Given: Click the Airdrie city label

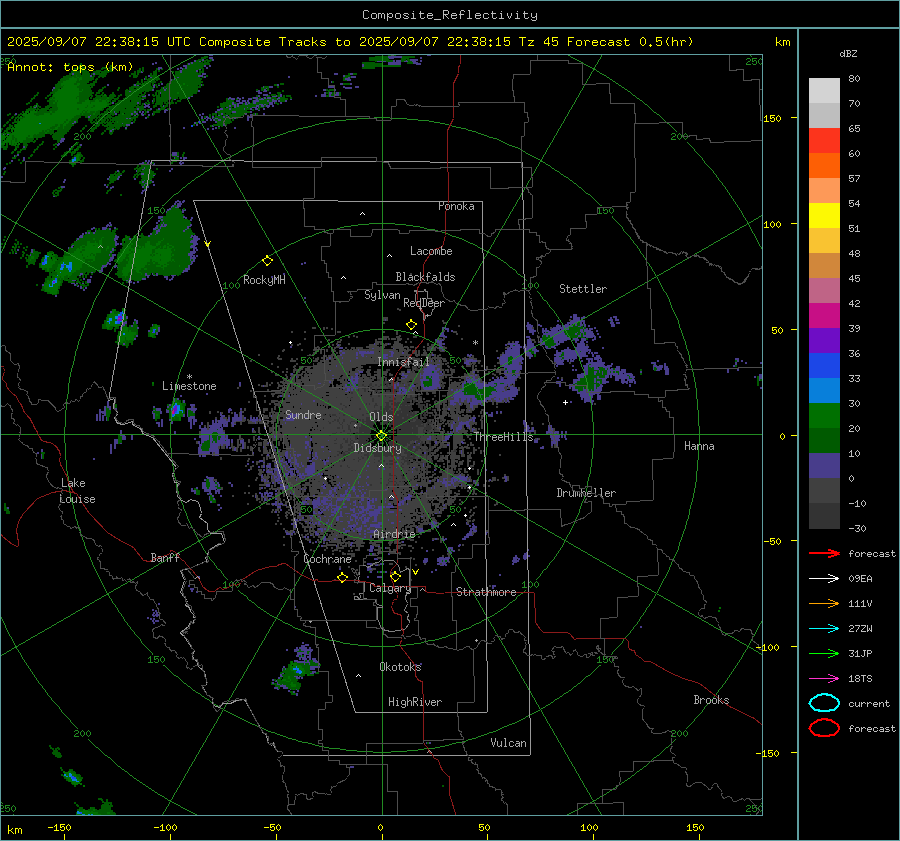Looking at the screenshot, I should click(x=394, y=534).
